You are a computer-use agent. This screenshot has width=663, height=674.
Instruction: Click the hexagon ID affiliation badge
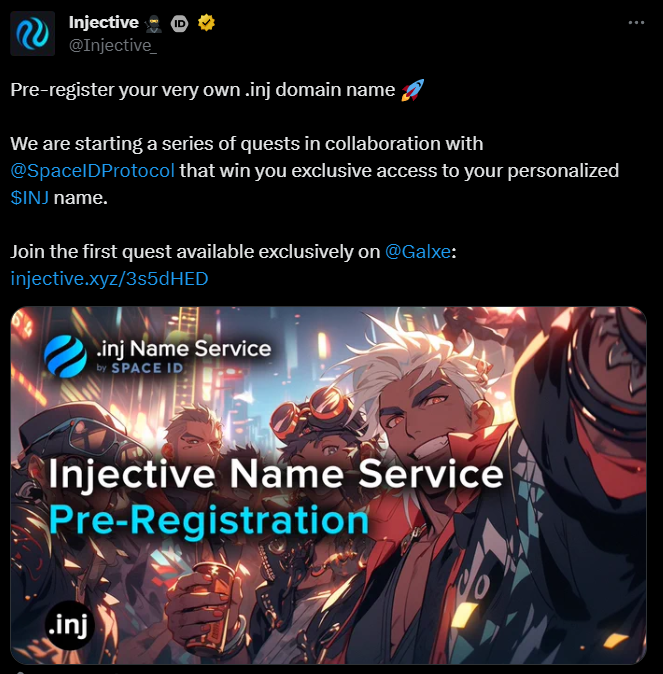[180, 24]
